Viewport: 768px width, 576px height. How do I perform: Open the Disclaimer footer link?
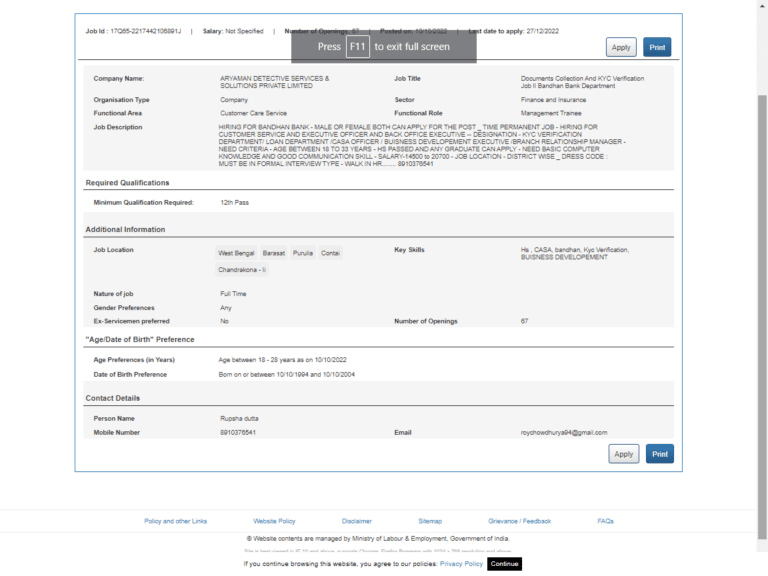[357, 521]
